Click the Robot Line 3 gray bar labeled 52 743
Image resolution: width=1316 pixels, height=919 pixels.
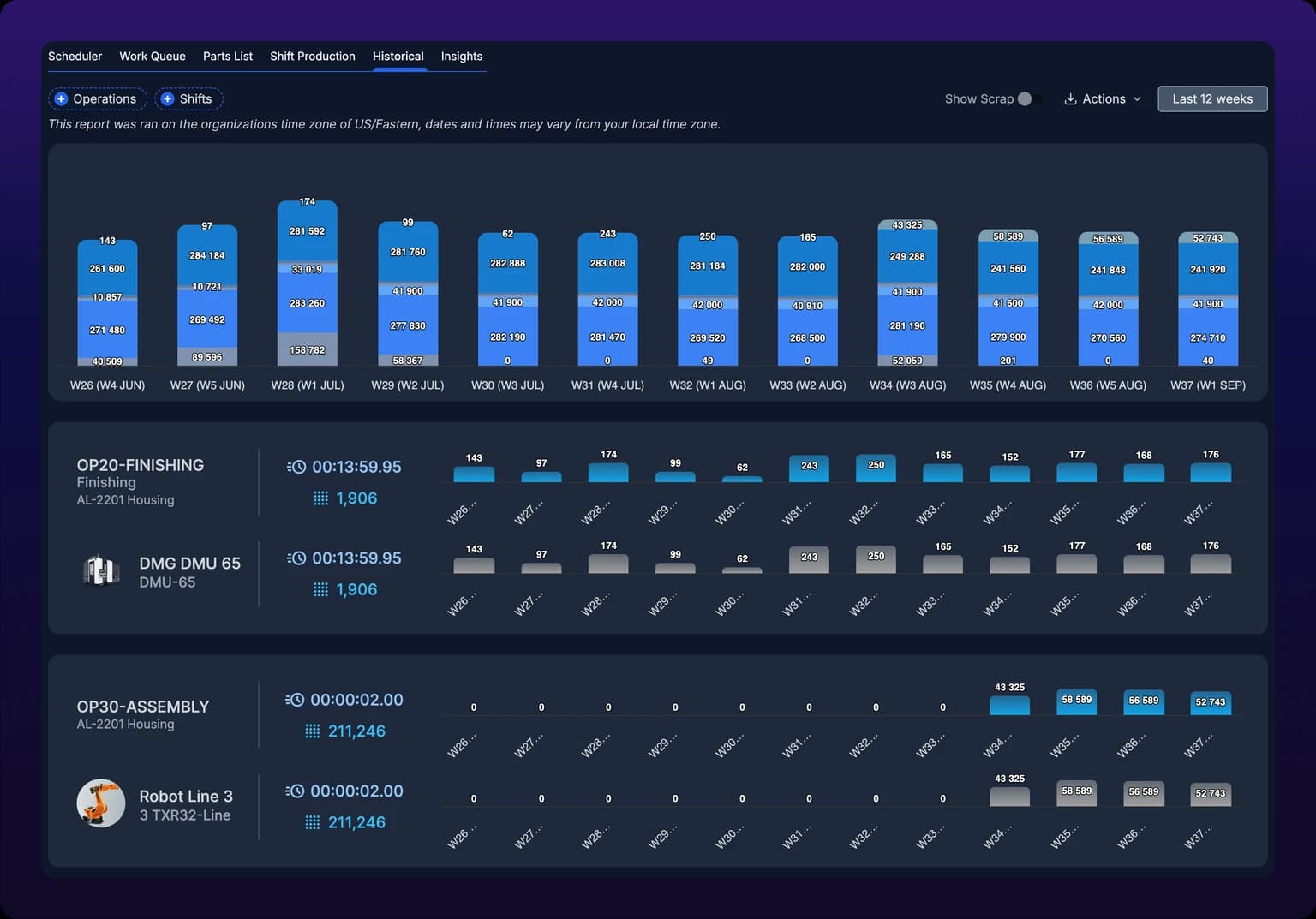tap(1211, 794)
